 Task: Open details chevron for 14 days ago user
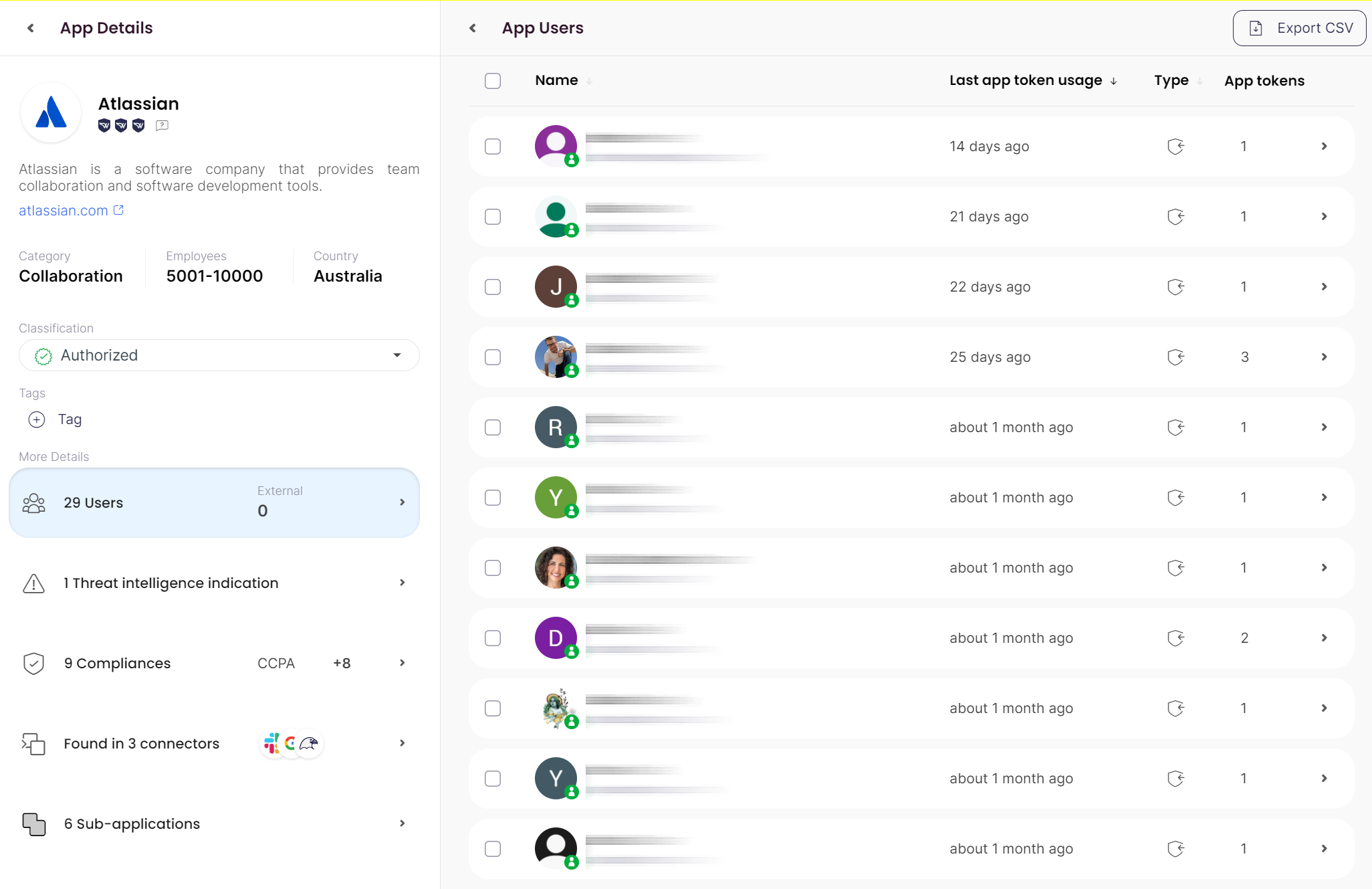[1324, 146]
